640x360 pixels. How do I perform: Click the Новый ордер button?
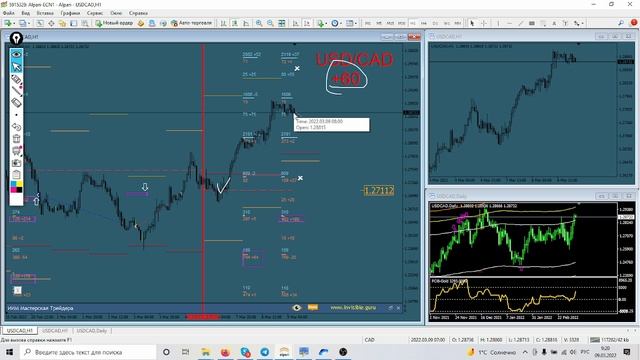coord(114,23)
